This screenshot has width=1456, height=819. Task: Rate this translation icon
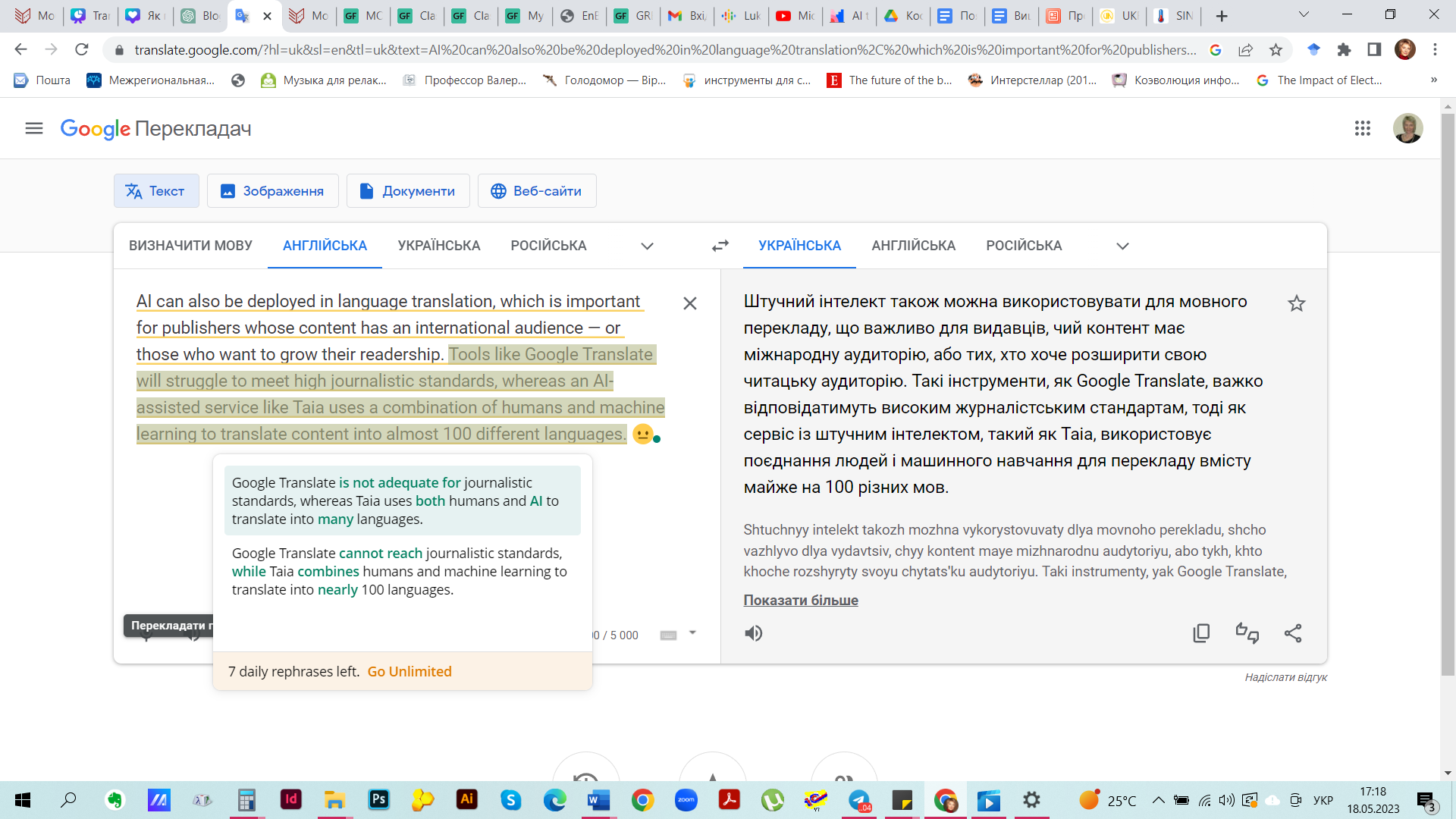point(1247,633)
